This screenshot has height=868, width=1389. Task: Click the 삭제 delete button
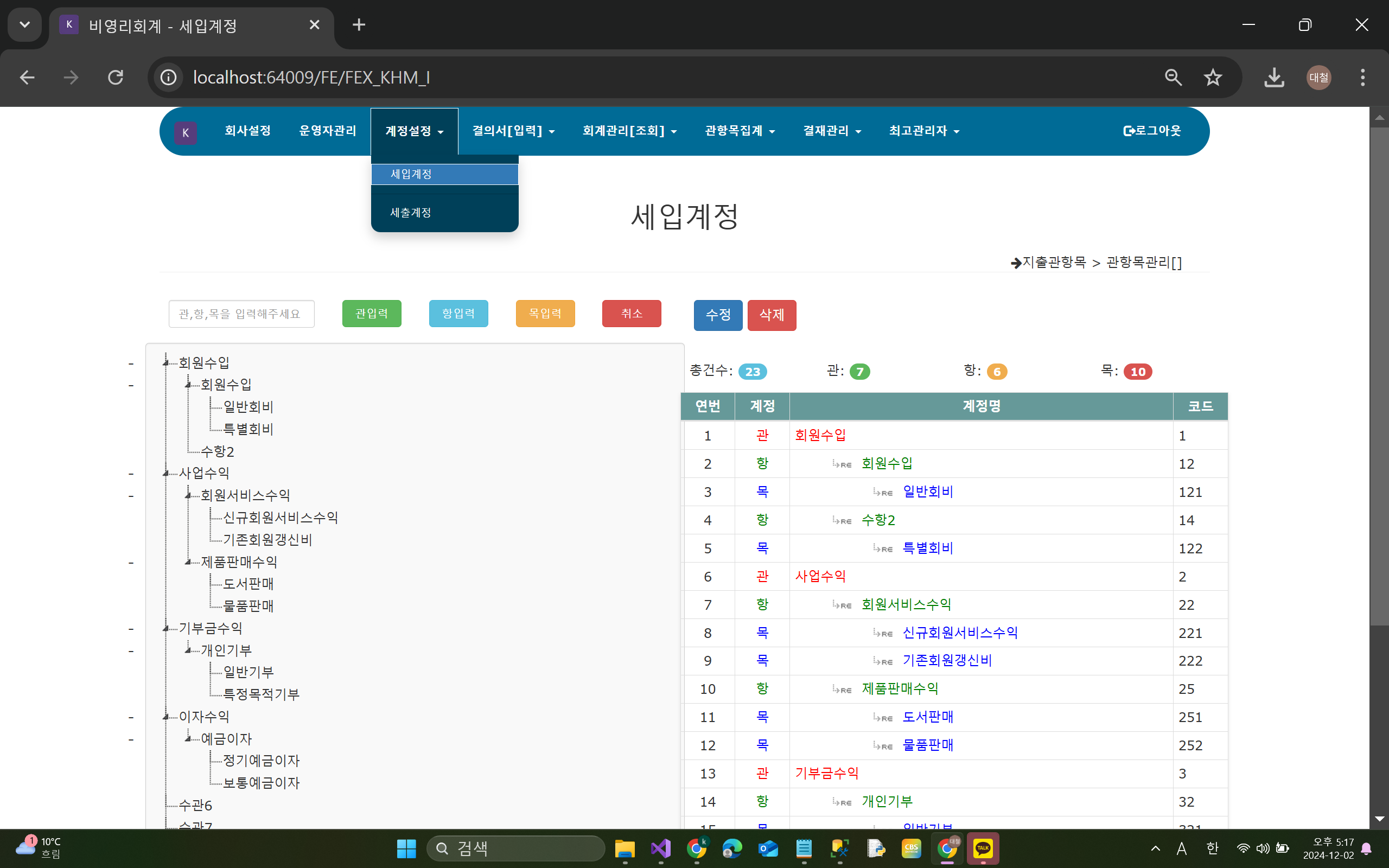coord(772,315)
